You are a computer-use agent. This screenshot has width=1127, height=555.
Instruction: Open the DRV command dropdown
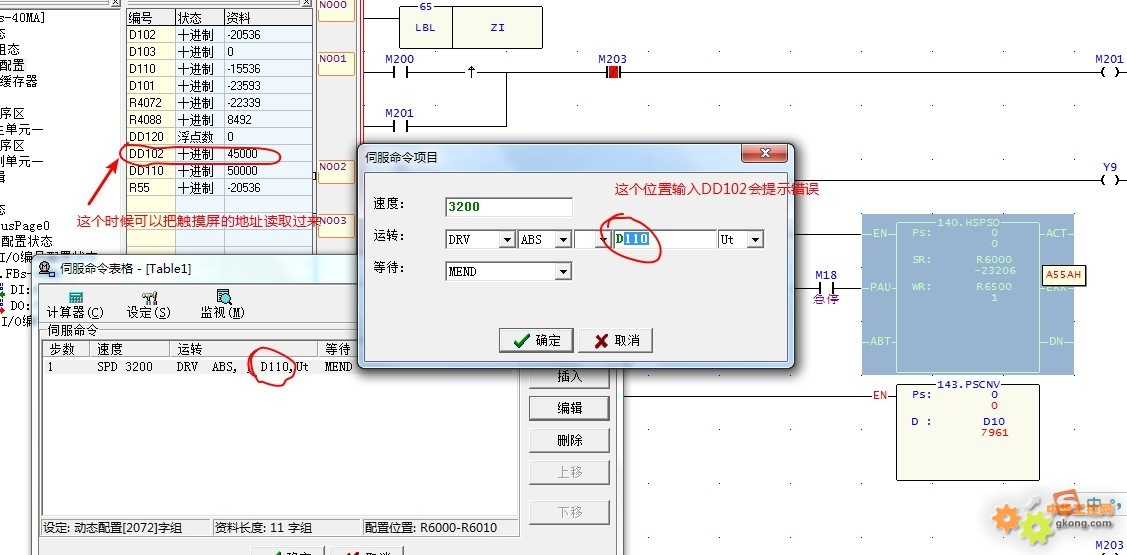point(507,240)
